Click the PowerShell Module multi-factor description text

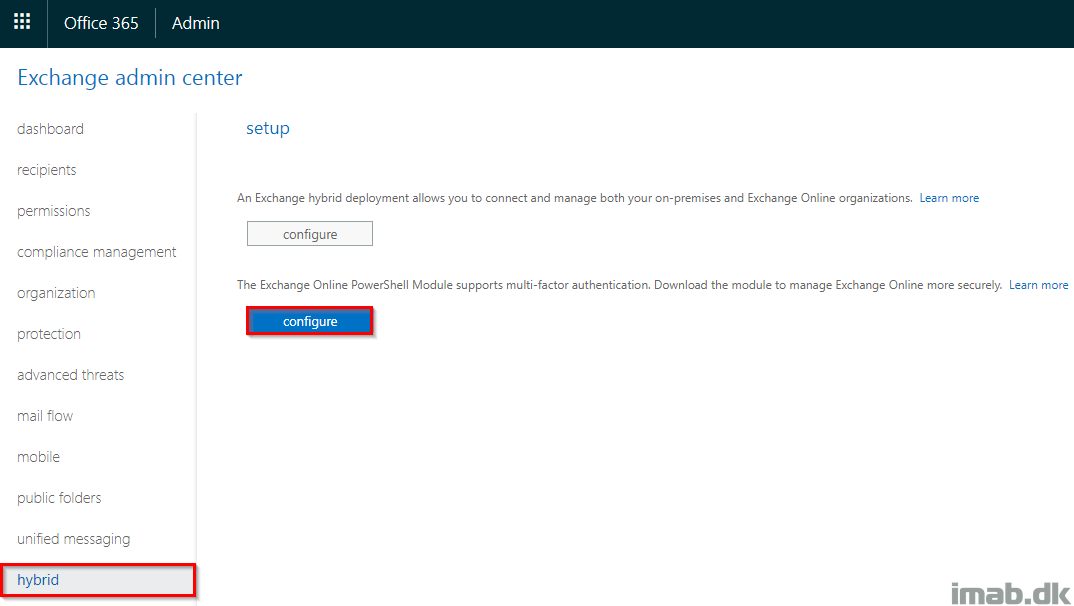coord(619,285)
